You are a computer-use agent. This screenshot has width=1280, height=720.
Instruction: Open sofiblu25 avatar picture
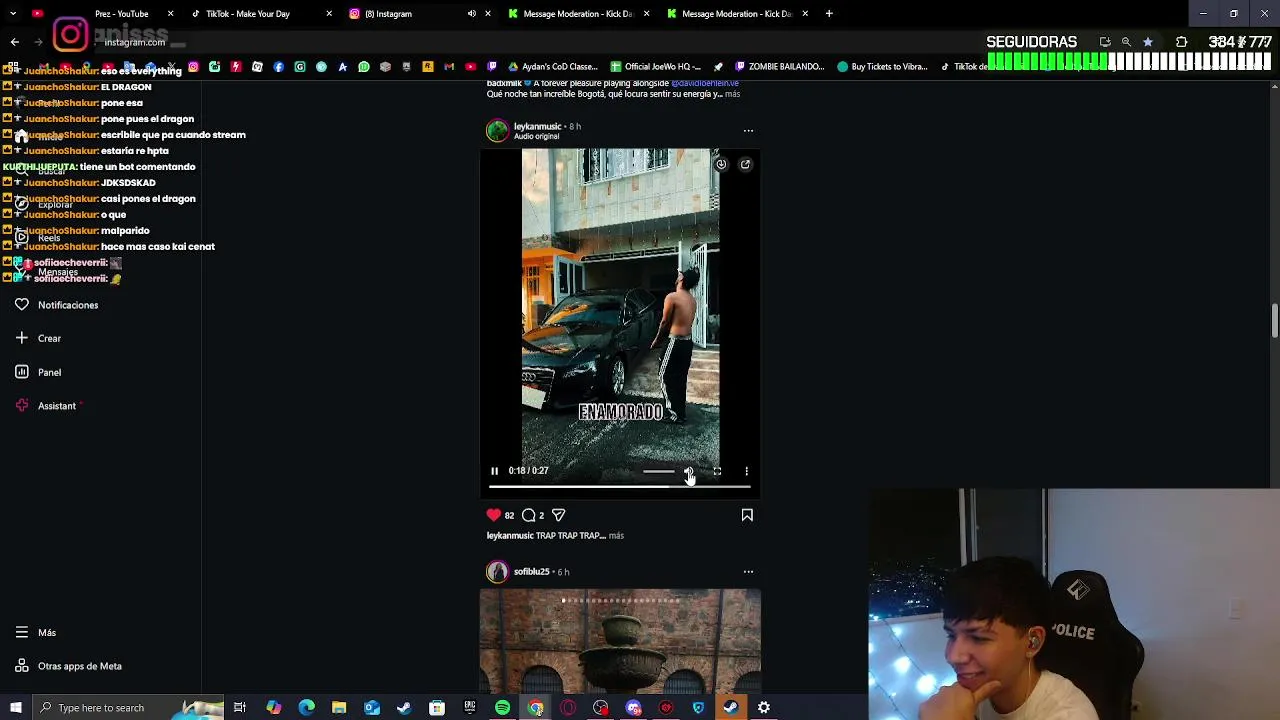point(497,572)
